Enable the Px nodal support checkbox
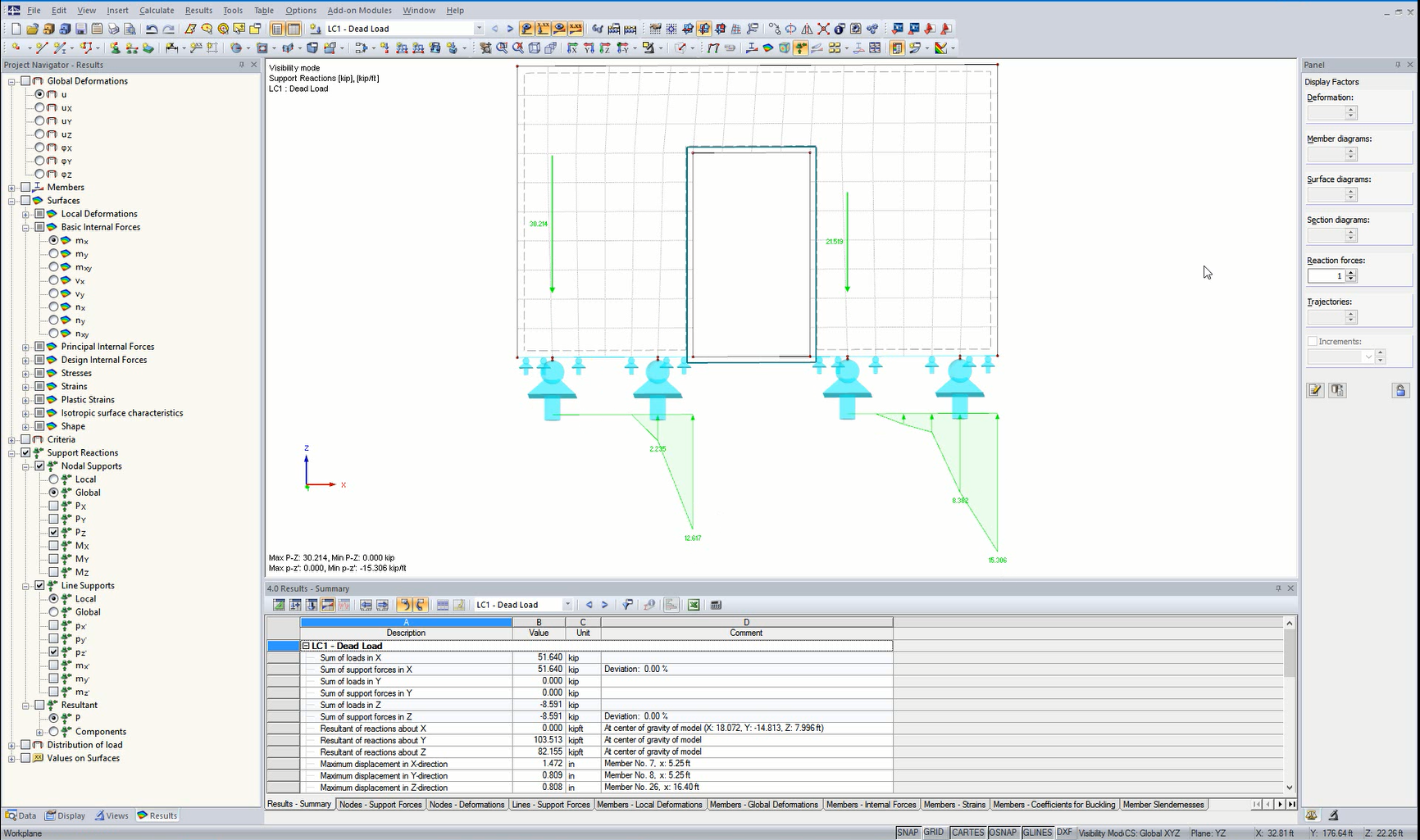Screen dimensions: 1420x840 coord(53,506)
